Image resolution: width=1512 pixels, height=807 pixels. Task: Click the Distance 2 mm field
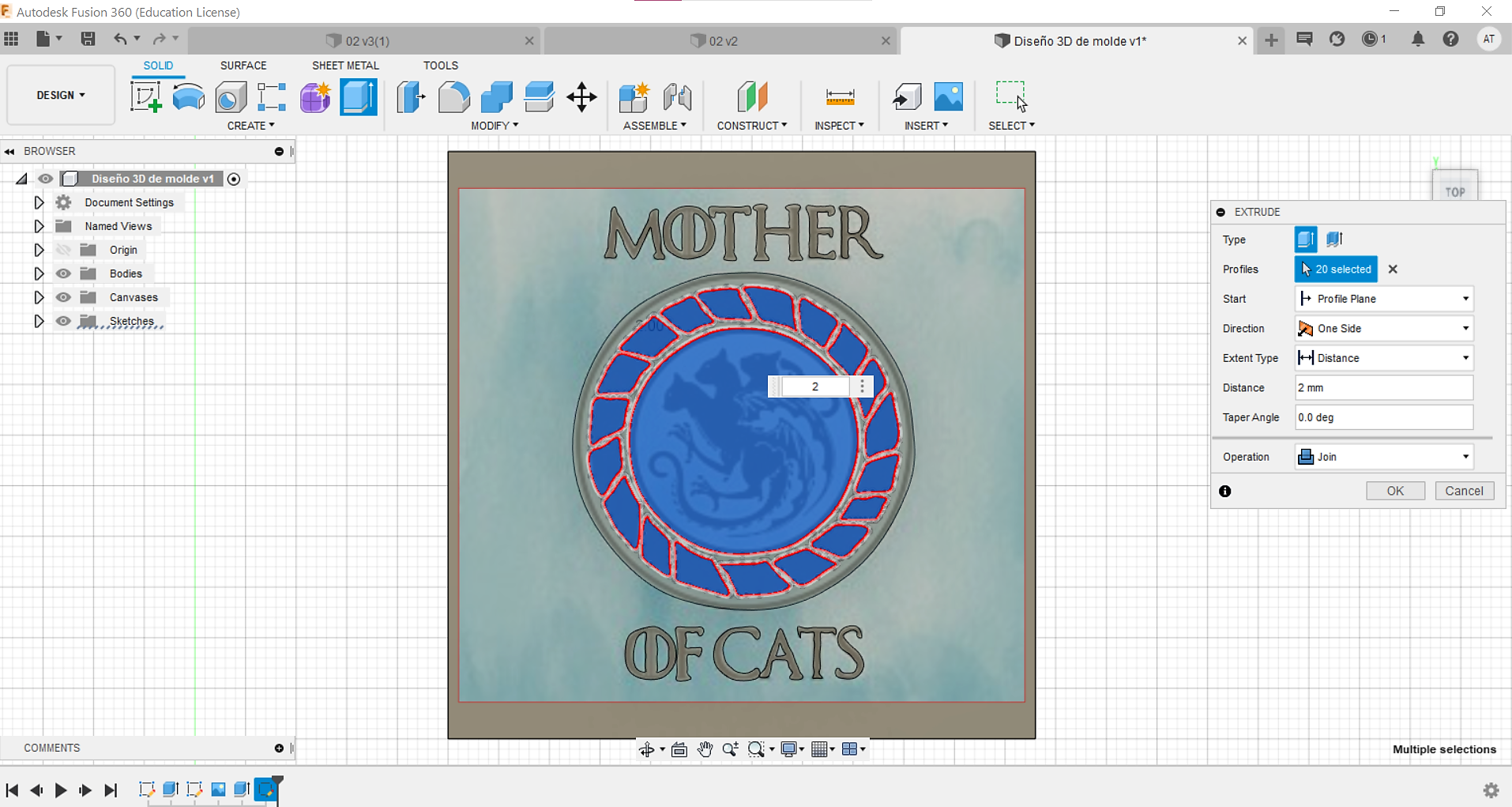coord(1384,388)
